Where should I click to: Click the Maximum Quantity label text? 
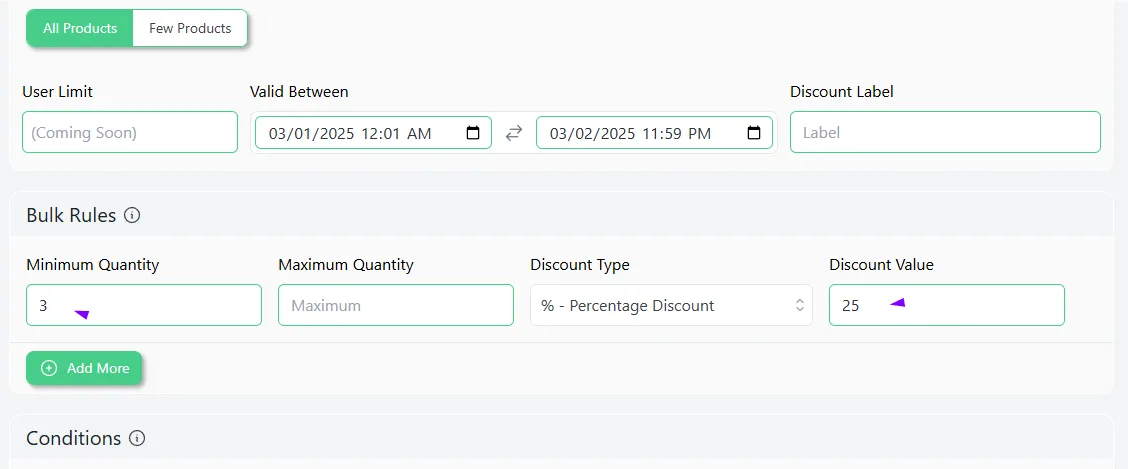(346, 265)
